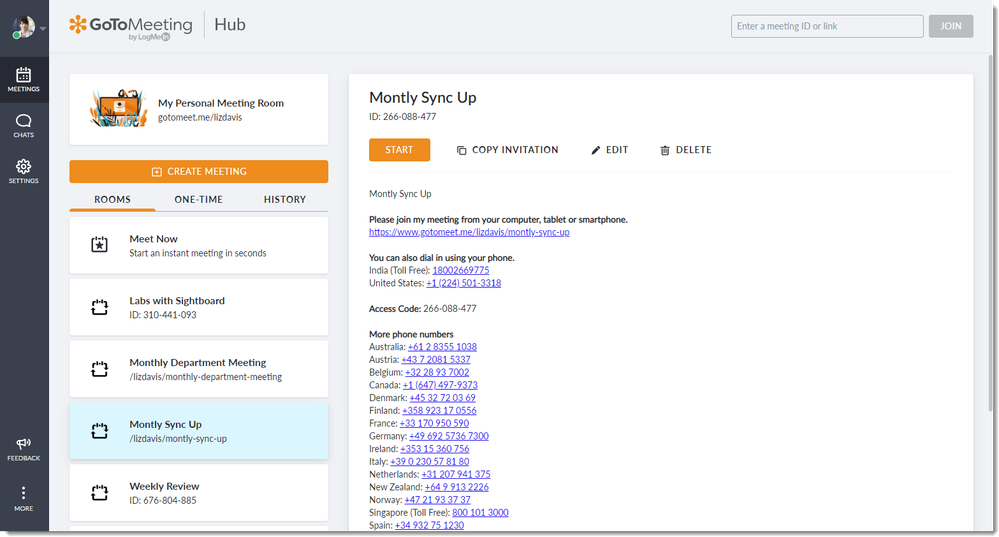Click the New Zealand phone number link

tap(457, 487)
